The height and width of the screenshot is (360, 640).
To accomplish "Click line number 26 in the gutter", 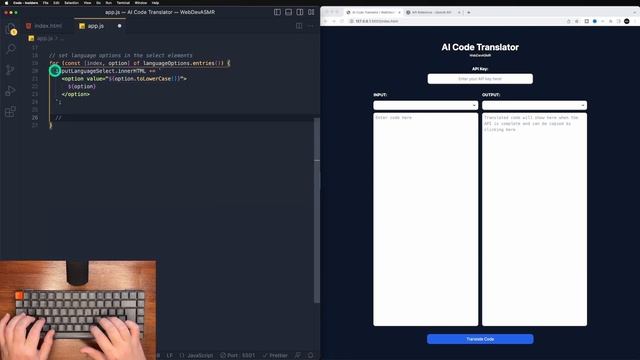I will (35, 118).
